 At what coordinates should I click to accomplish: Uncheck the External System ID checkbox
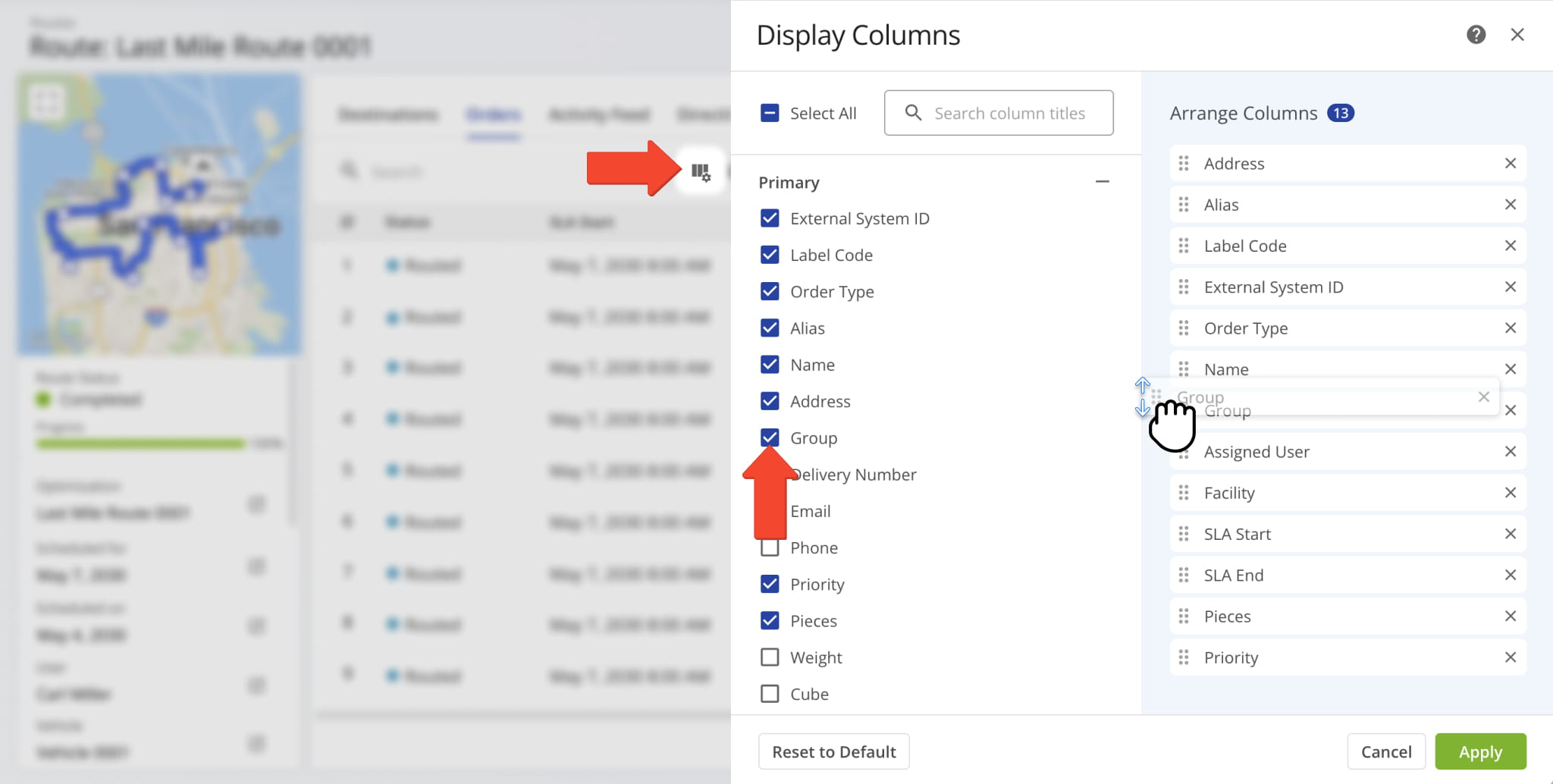[770, 218]
